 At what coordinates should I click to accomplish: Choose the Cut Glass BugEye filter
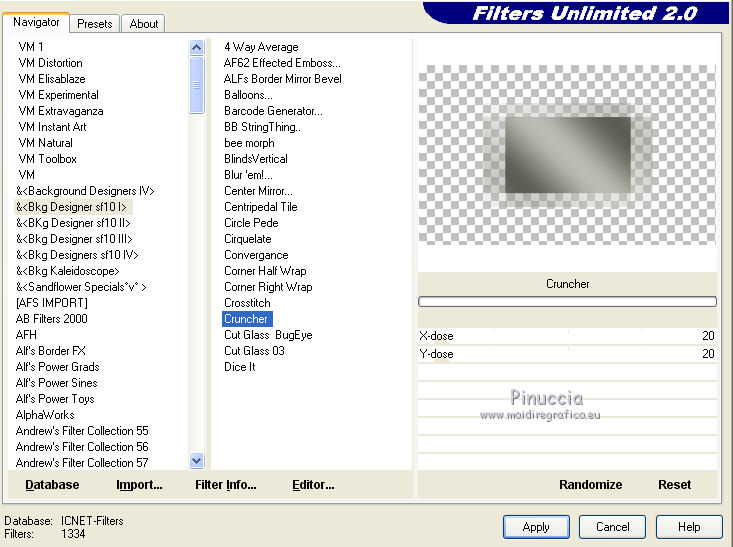click(x=268, y=335)
